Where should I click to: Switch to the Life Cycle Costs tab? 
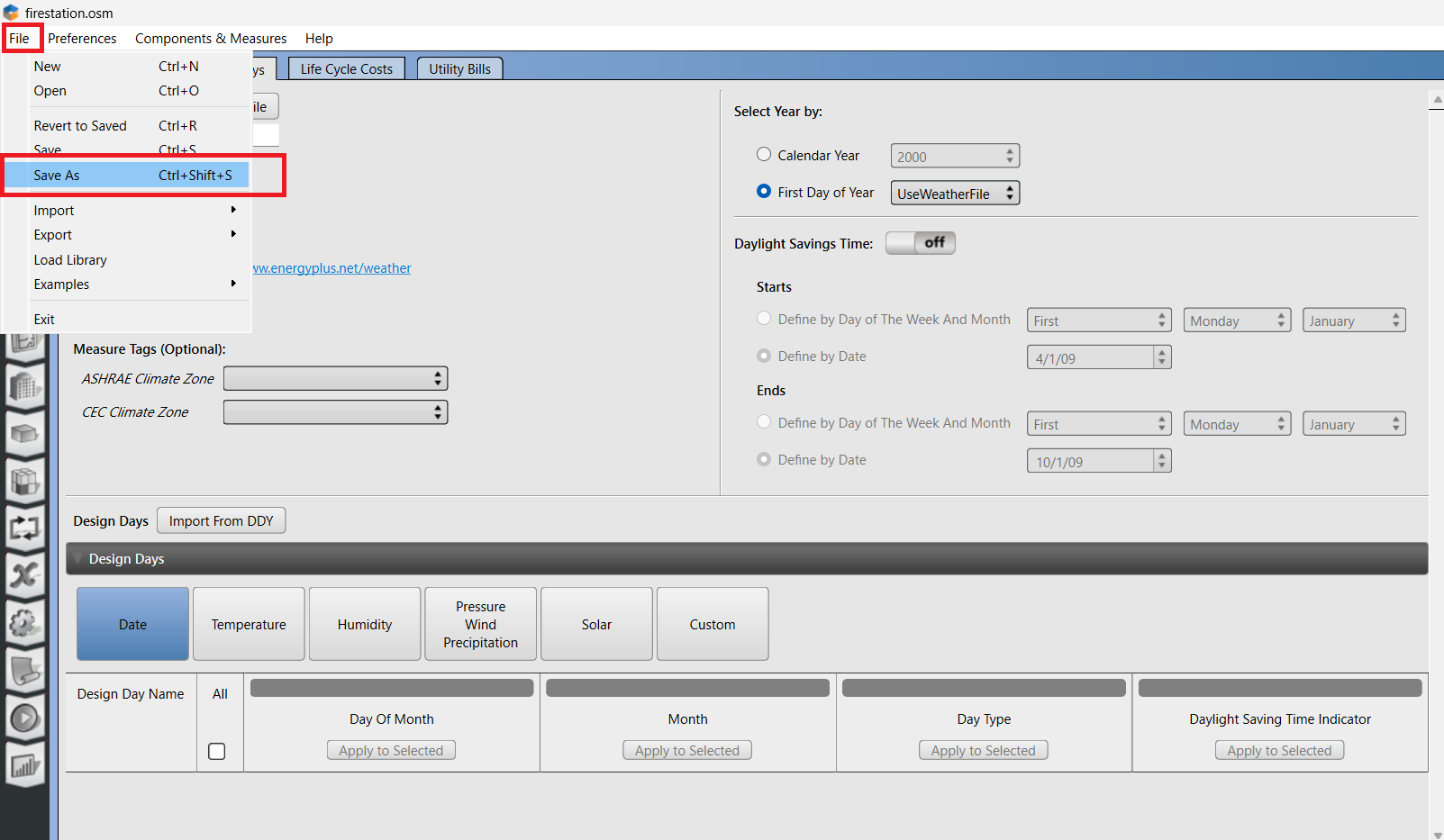347,69
